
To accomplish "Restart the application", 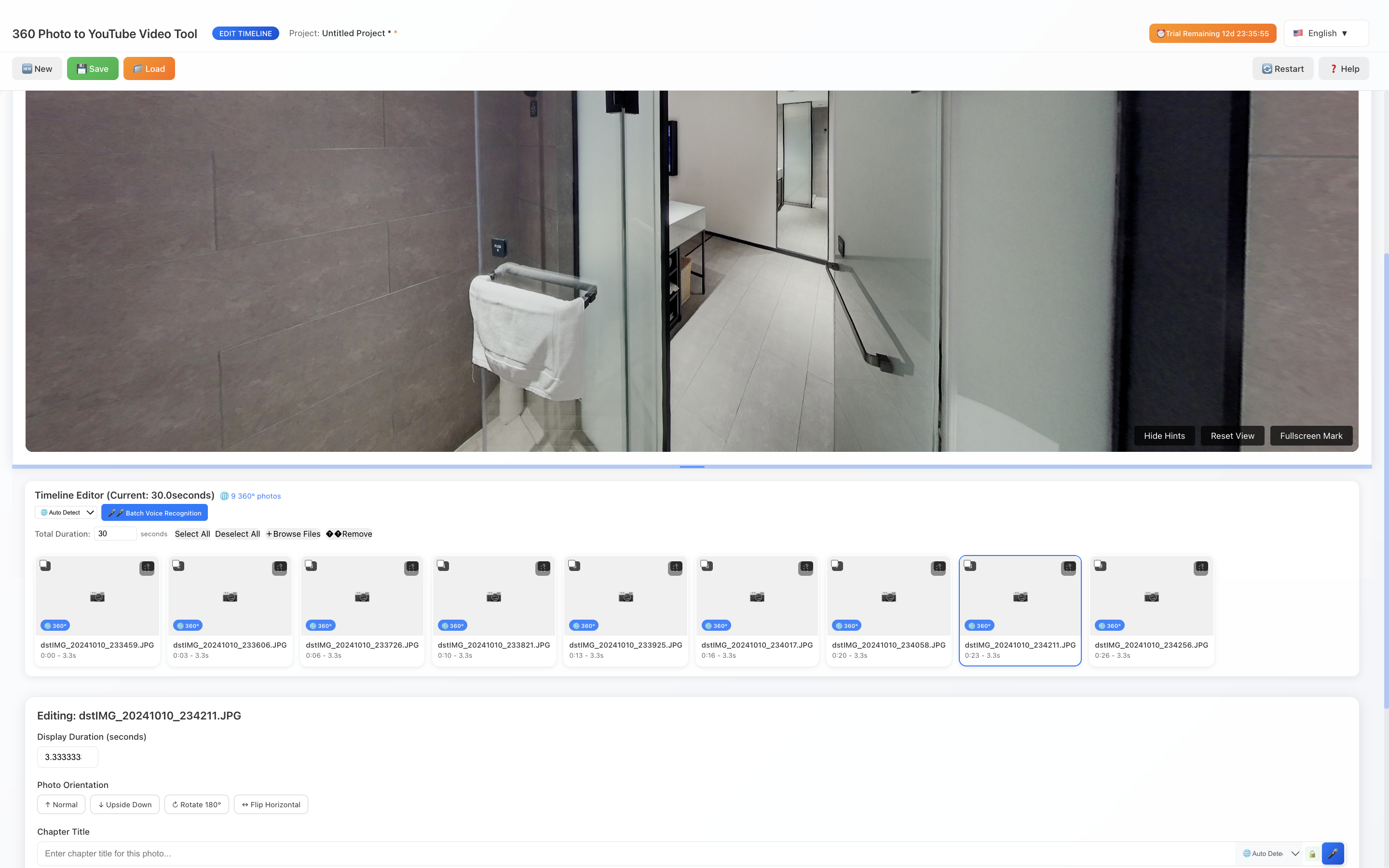I will [x=1282, y=69].
